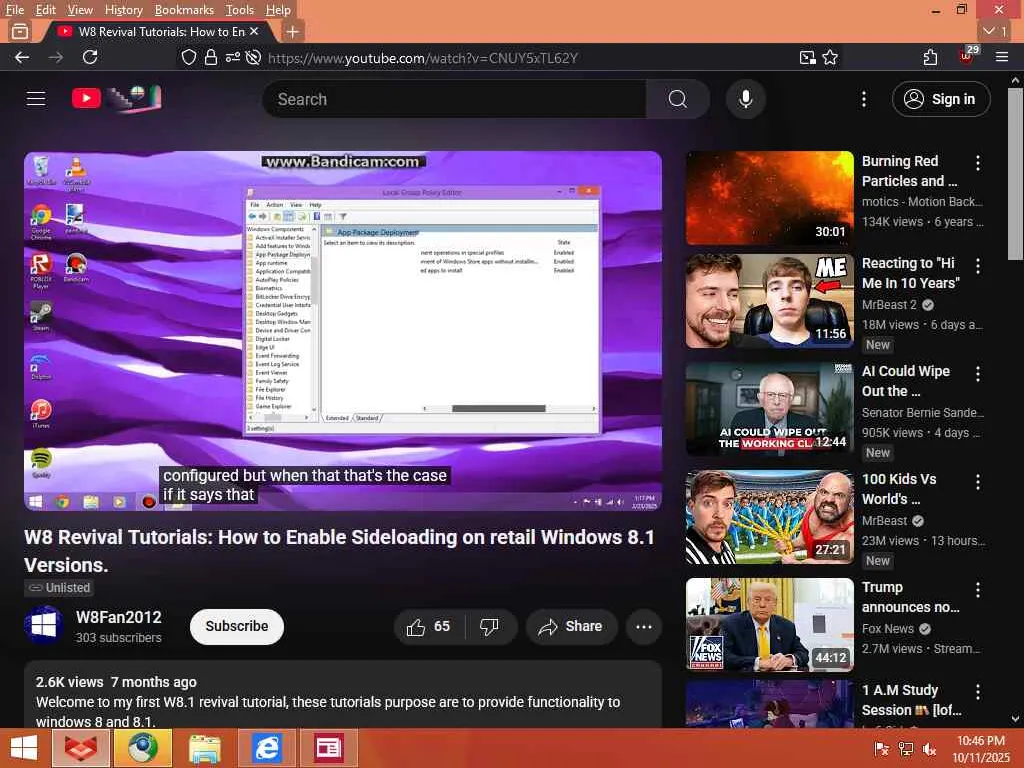Click the YouTube Search input field
Screen dimensions: 1024x768
[x=455, y=99]
